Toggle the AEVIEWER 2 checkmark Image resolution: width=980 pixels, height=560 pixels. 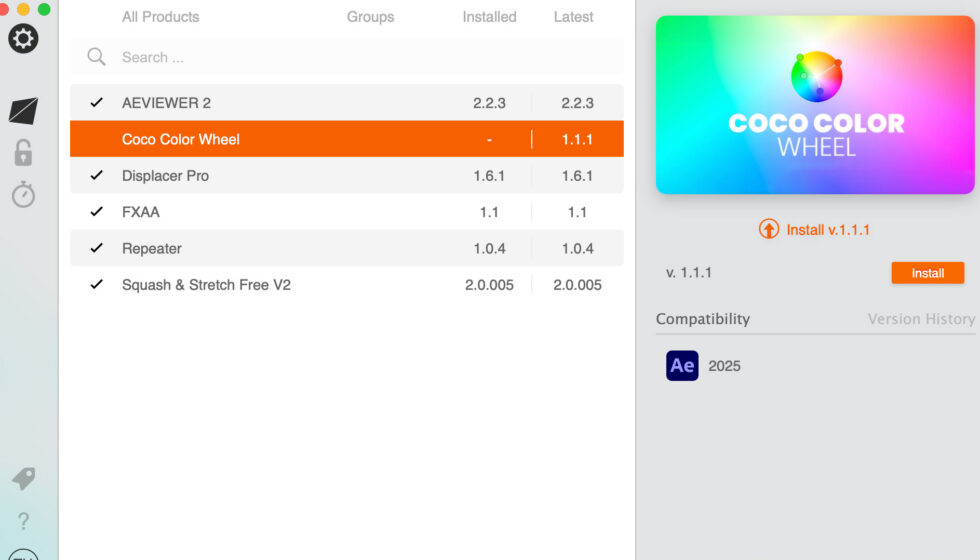click(96, 102)
